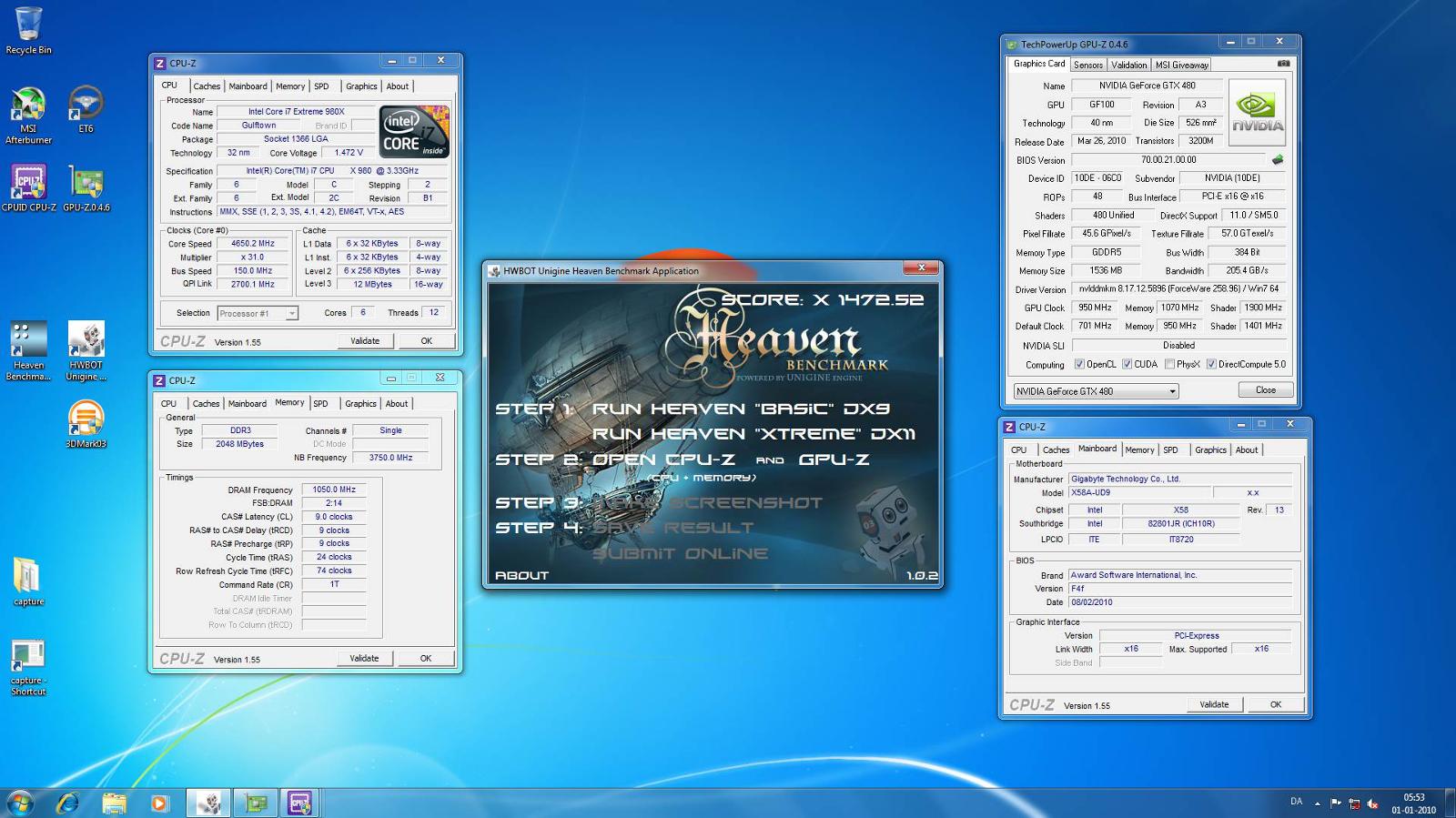Click Validate in Memory CPU-Z window
The width and height of the screenshot is (1456, 818).
click(364, 659)
